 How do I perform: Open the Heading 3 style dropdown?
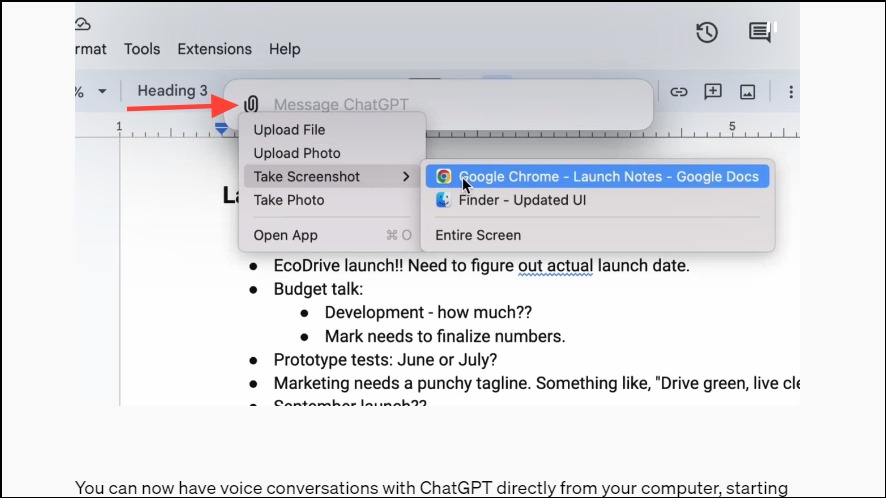(172, 90)
